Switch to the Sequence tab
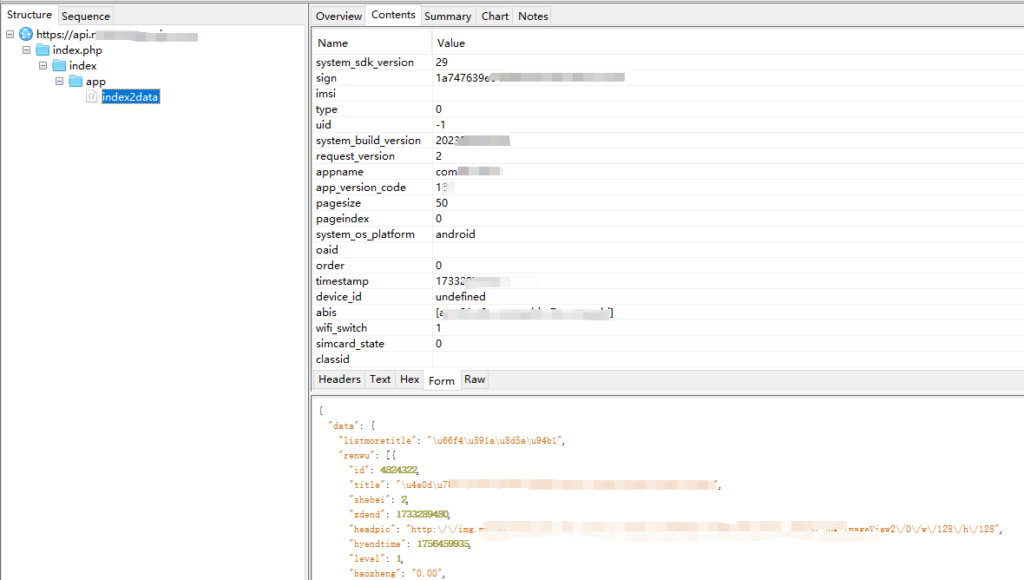This screenshot has height=580, width=1024. (86, 16)
